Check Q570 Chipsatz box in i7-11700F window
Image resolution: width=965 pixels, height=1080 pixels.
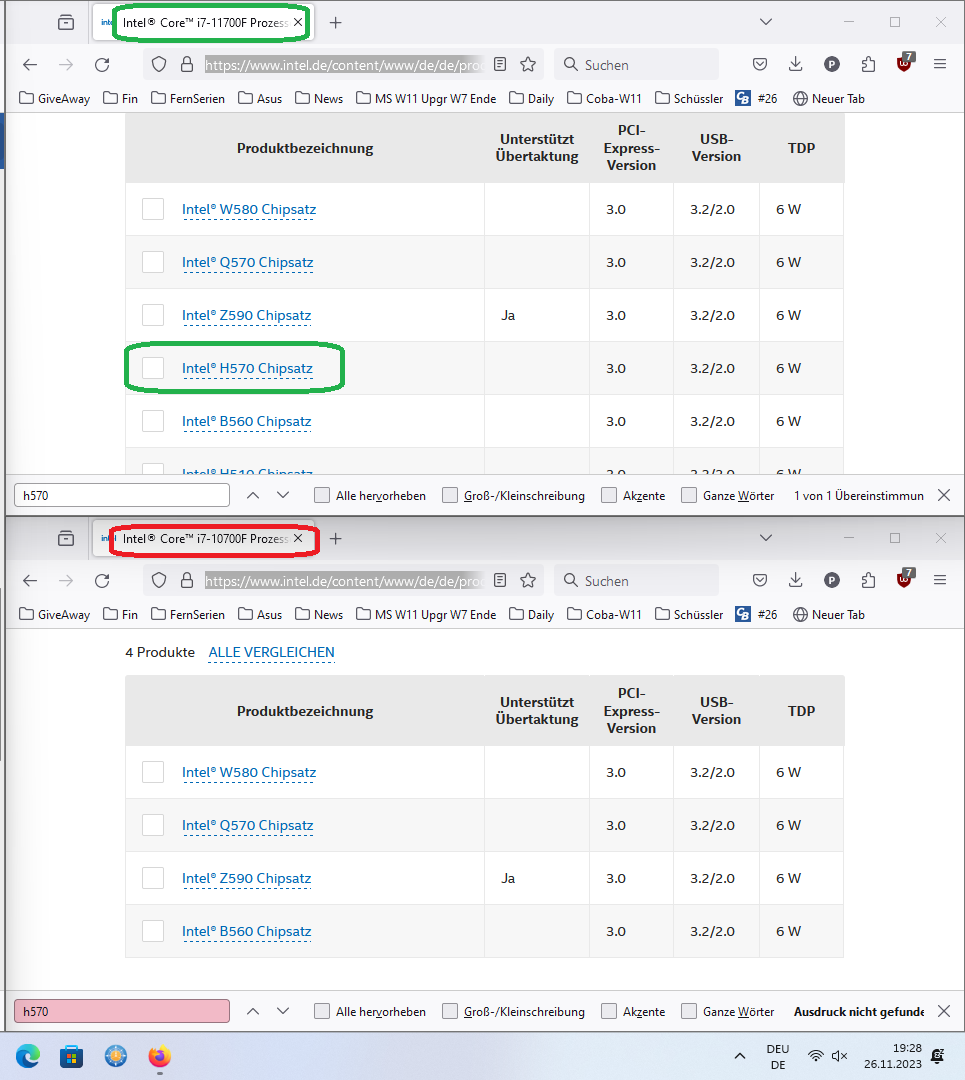153,262
